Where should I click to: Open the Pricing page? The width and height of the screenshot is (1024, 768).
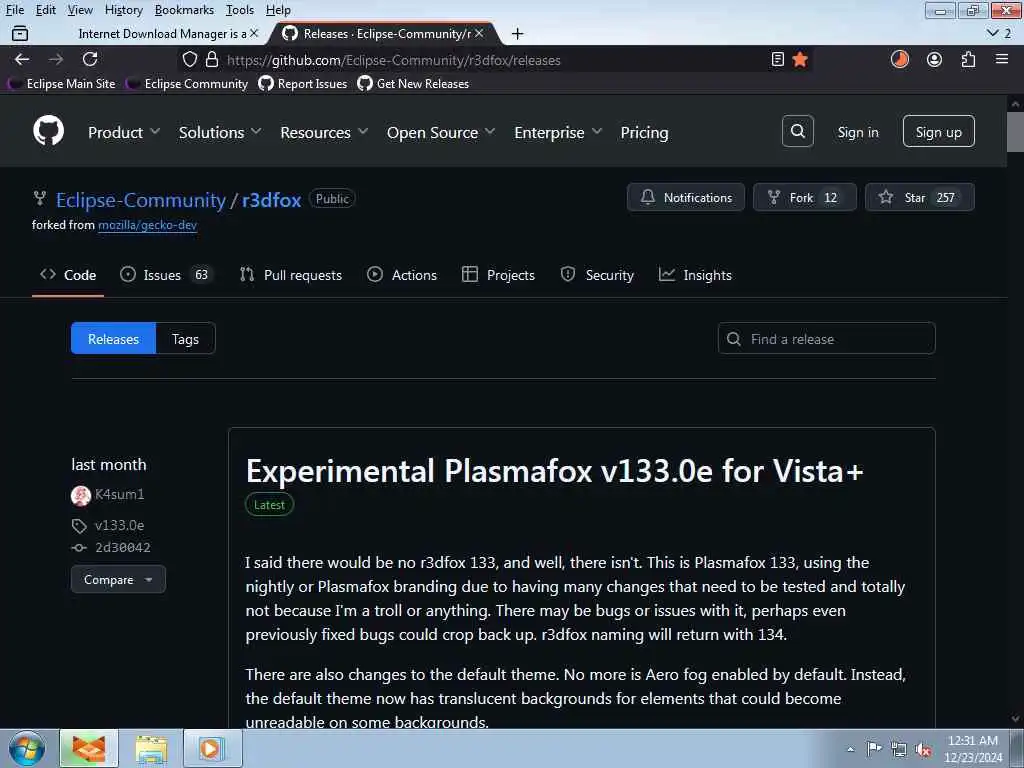[644, 133]
